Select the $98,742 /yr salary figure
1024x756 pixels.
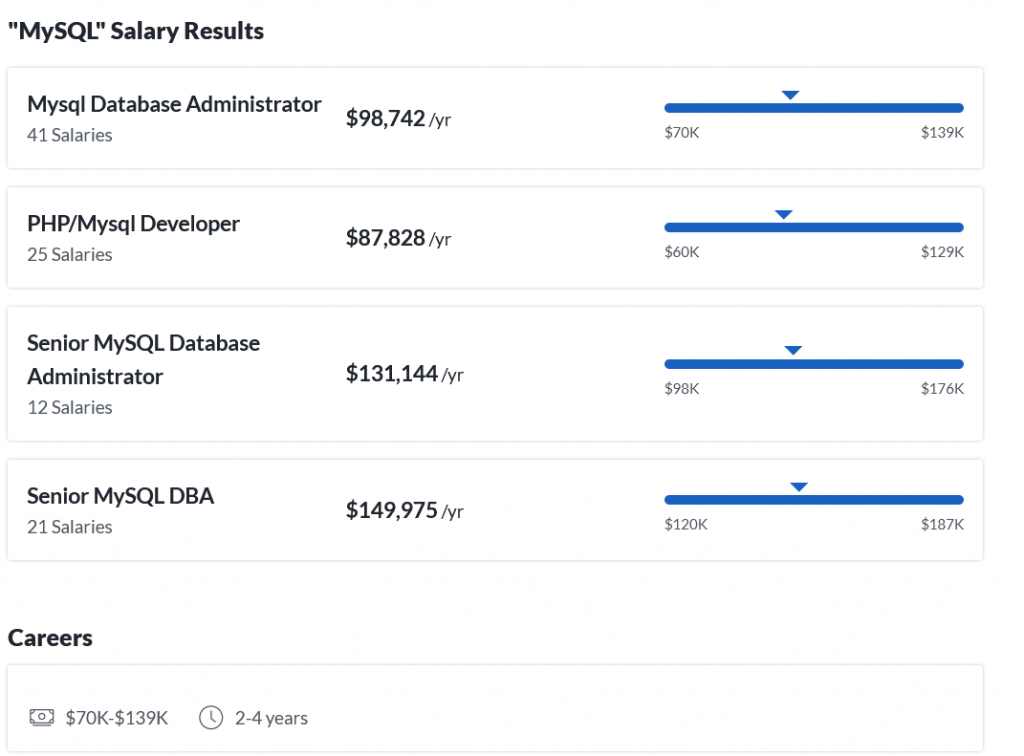398,119
